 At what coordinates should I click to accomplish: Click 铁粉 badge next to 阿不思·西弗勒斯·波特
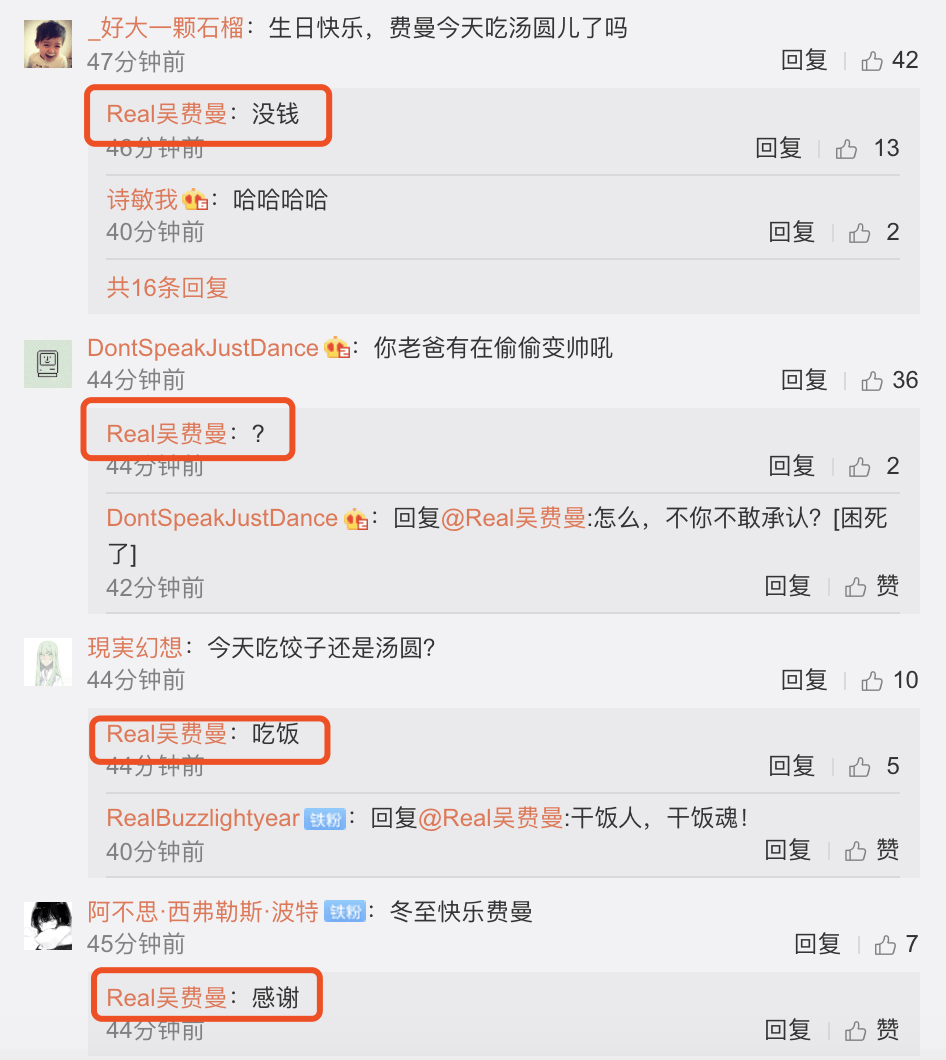(x=345, y=912)
